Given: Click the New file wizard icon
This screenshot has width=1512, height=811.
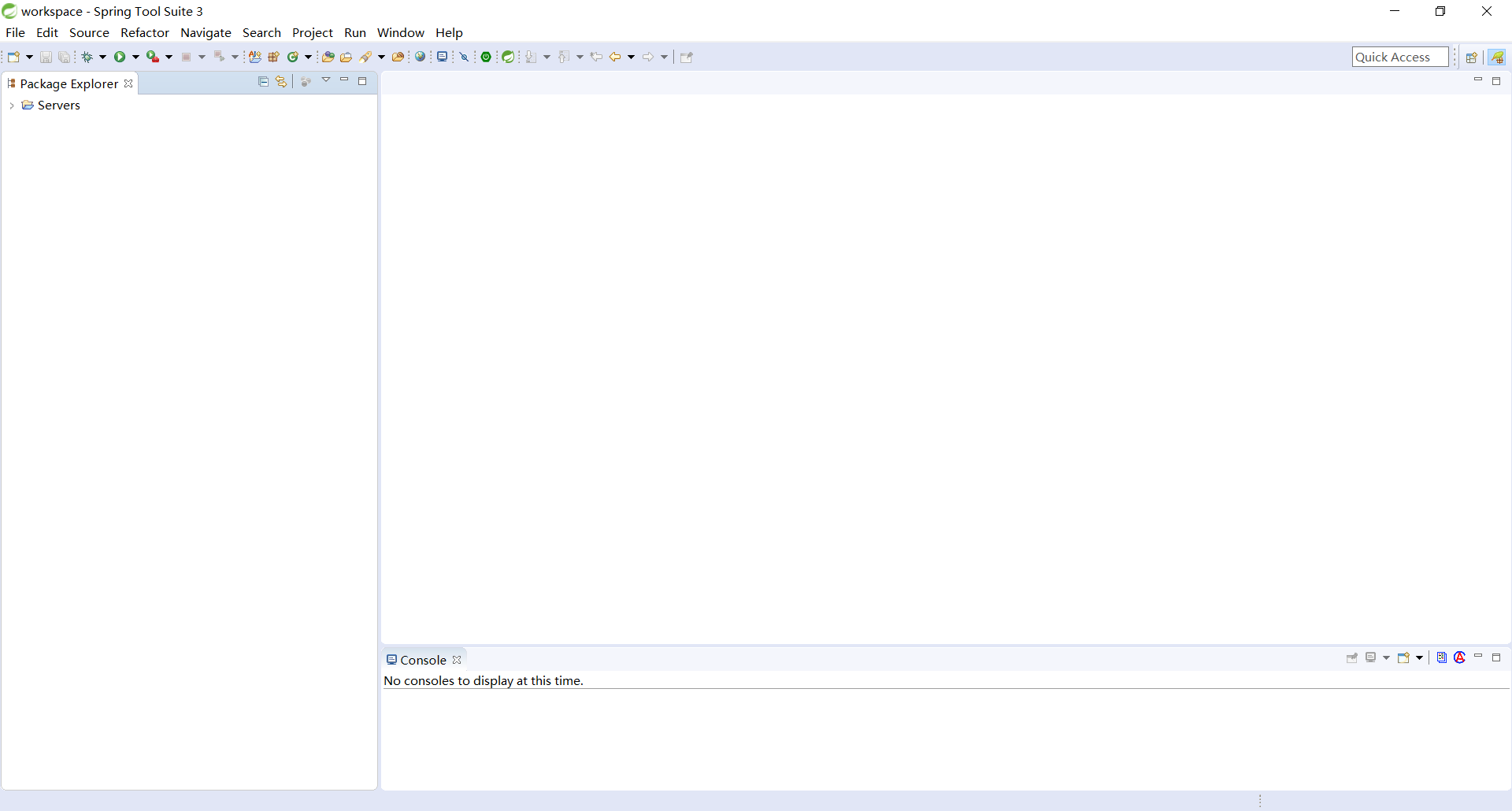Looking at the screenshot, I should (x=13, y=57).
